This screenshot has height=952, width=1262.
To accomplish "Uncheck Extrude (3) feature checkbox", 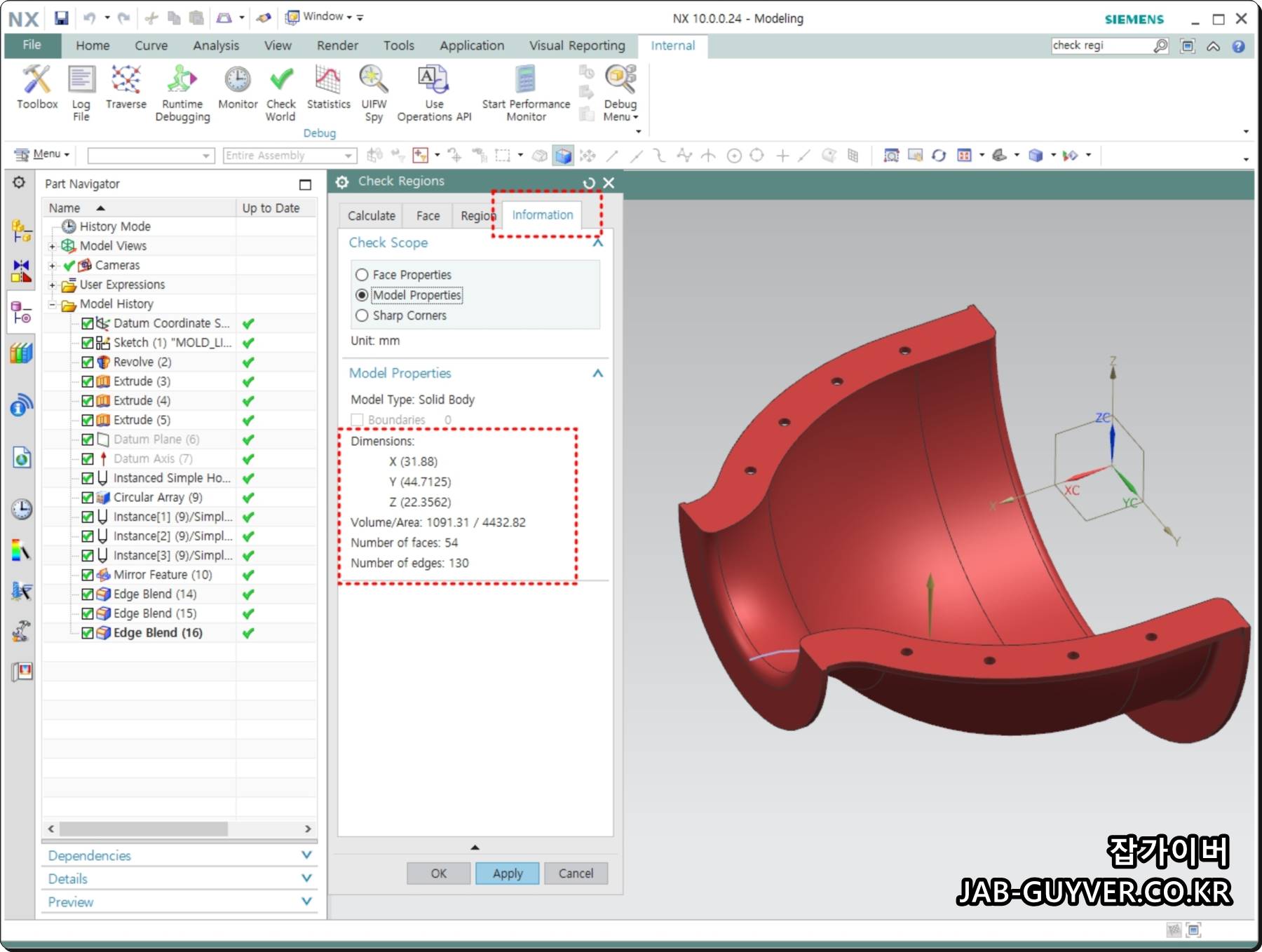I will [x=88, y=381].
